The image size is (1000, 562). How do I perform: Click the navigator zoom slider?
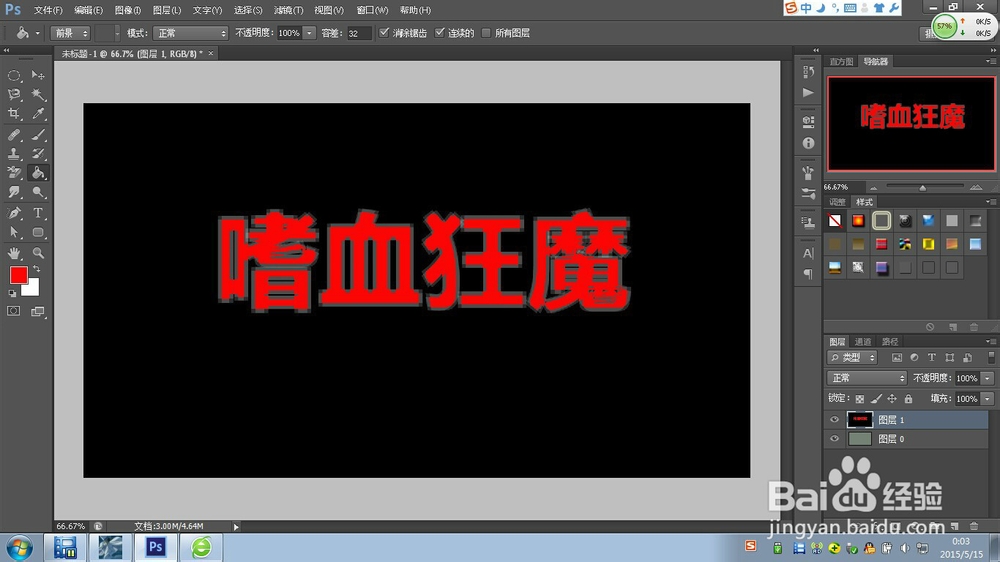[x=922, y=188]
